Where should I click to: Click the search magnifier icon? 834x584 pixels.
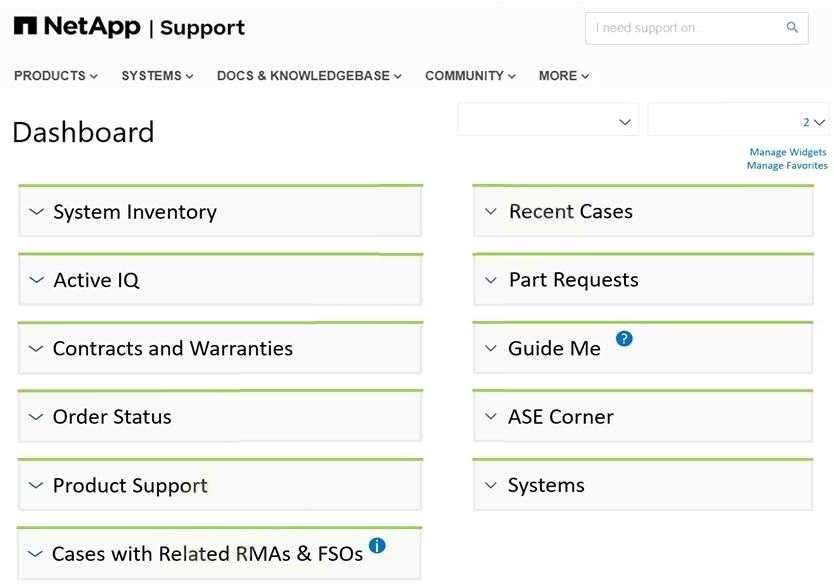pos(792,27)
